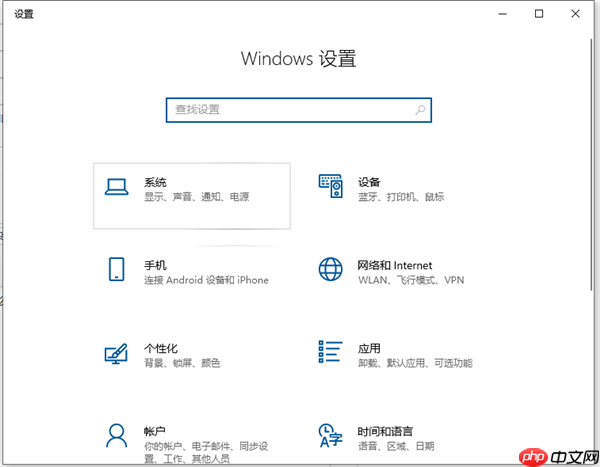Click the text 蓝牙、打印机、鼠标
The image size is (600, 467).
(401, 197)
